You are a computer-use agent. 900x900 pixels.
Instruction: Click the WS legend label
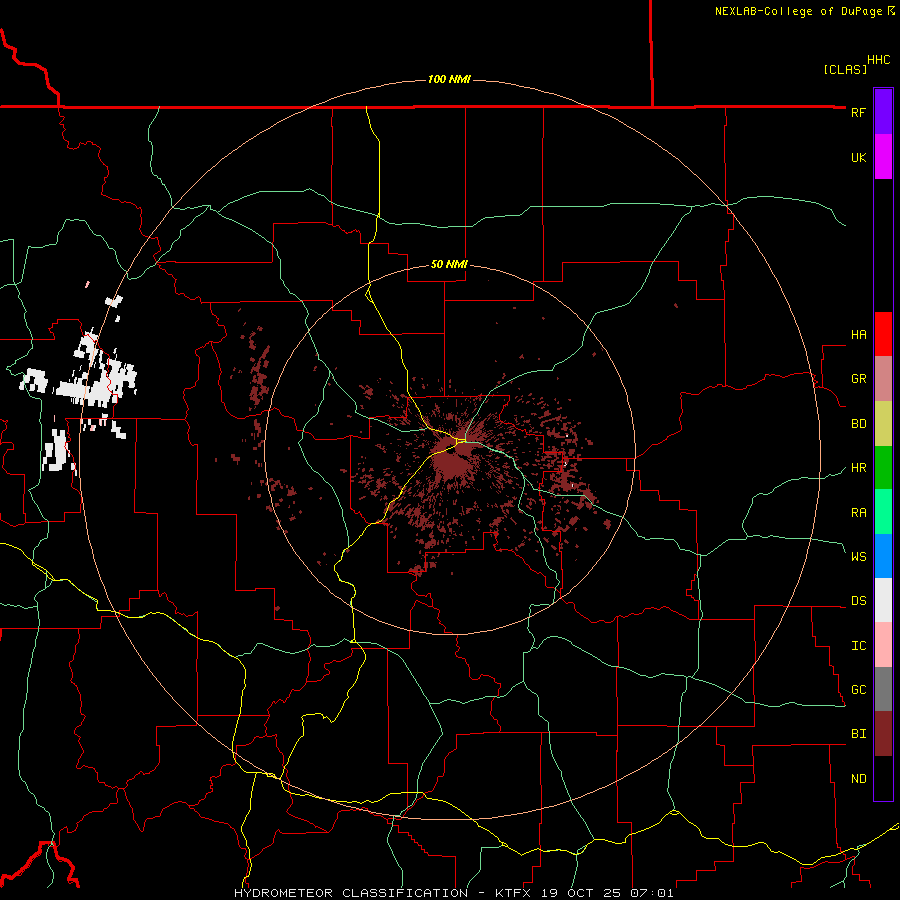click(x=858, y=557)
